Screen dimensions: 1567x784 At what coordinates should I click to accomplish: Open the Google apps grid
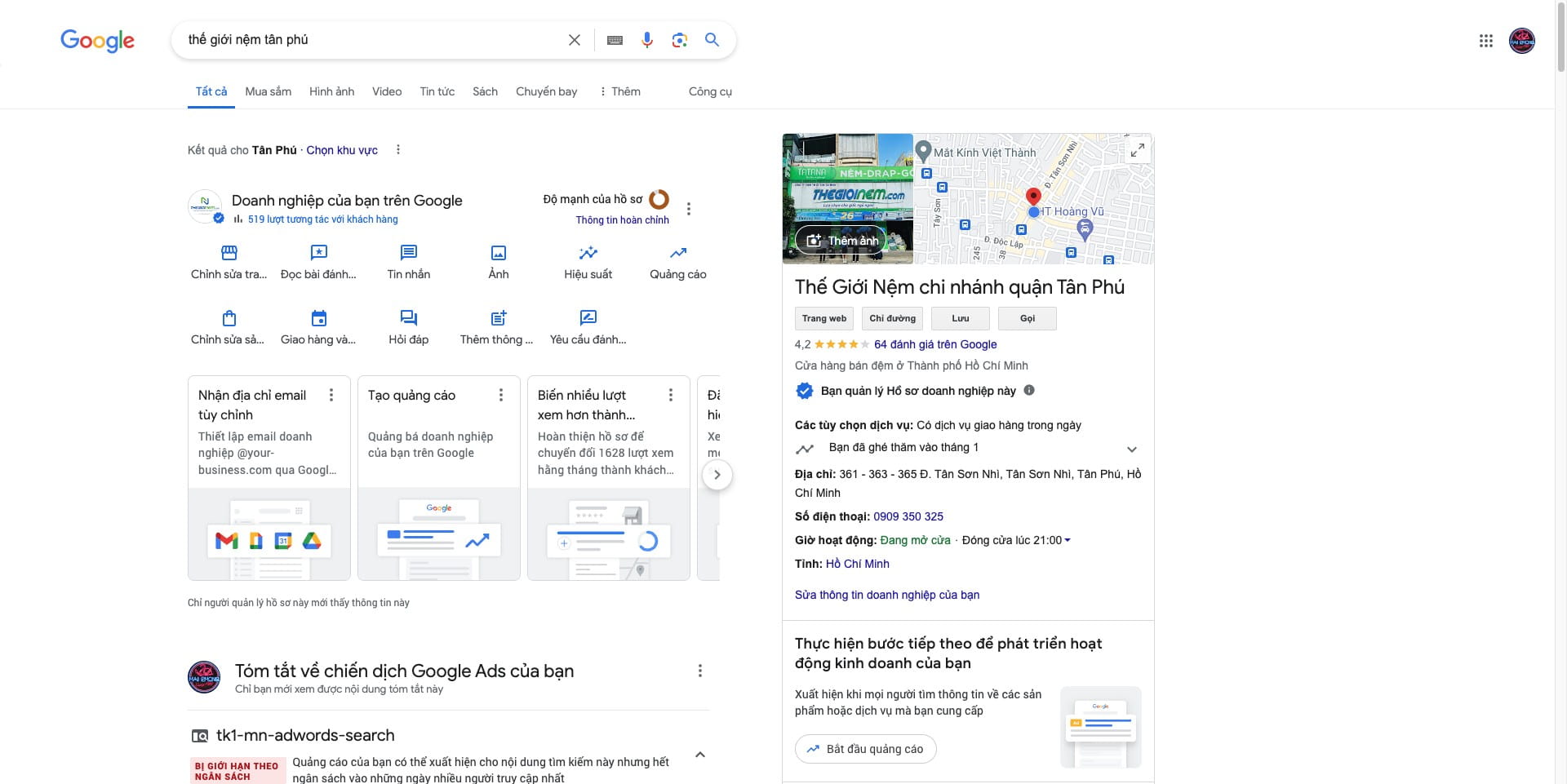[1486, 41]
